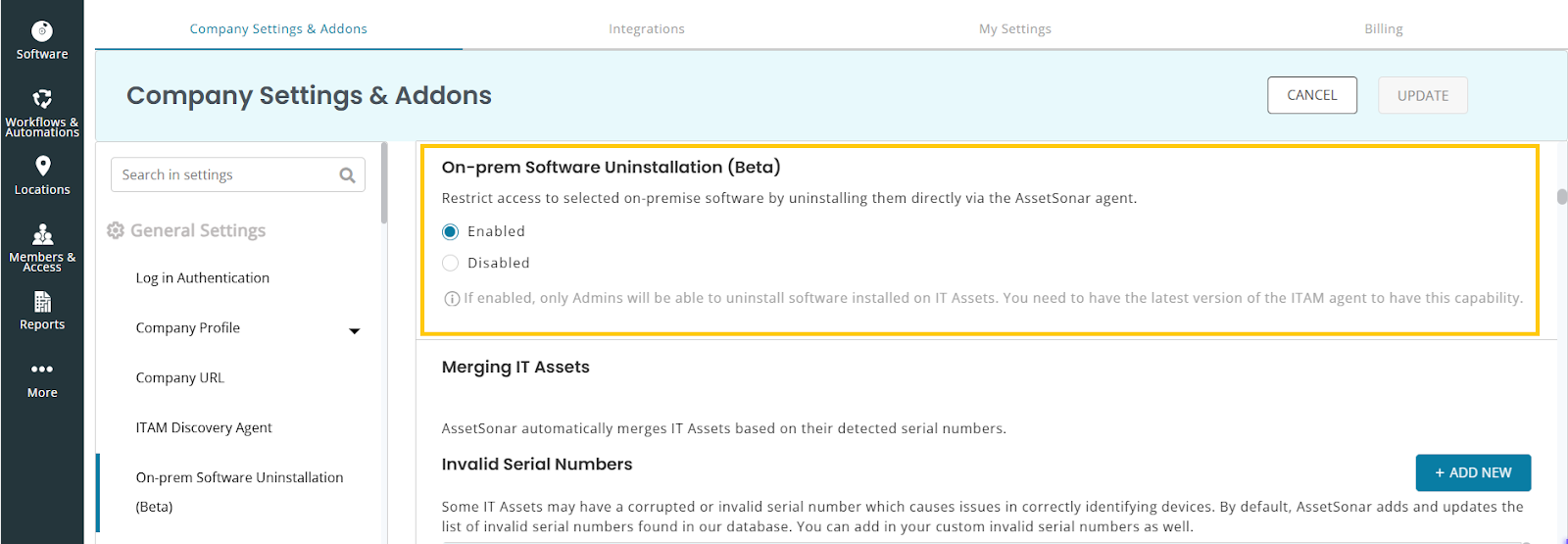The image size is (1568, 544).
Task: Open On-prem Software Uninstallation (Beta) settings
Action: 240,492
